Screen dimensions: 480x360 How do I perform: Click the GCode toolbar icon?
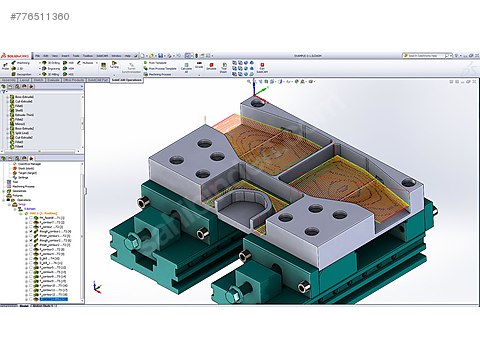click(199, 65)
